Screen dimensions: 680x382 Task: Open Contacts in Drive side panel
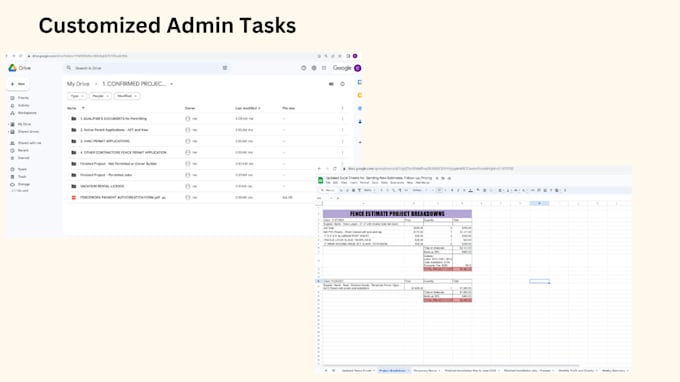pyautogui.click(x=360, y=122)
